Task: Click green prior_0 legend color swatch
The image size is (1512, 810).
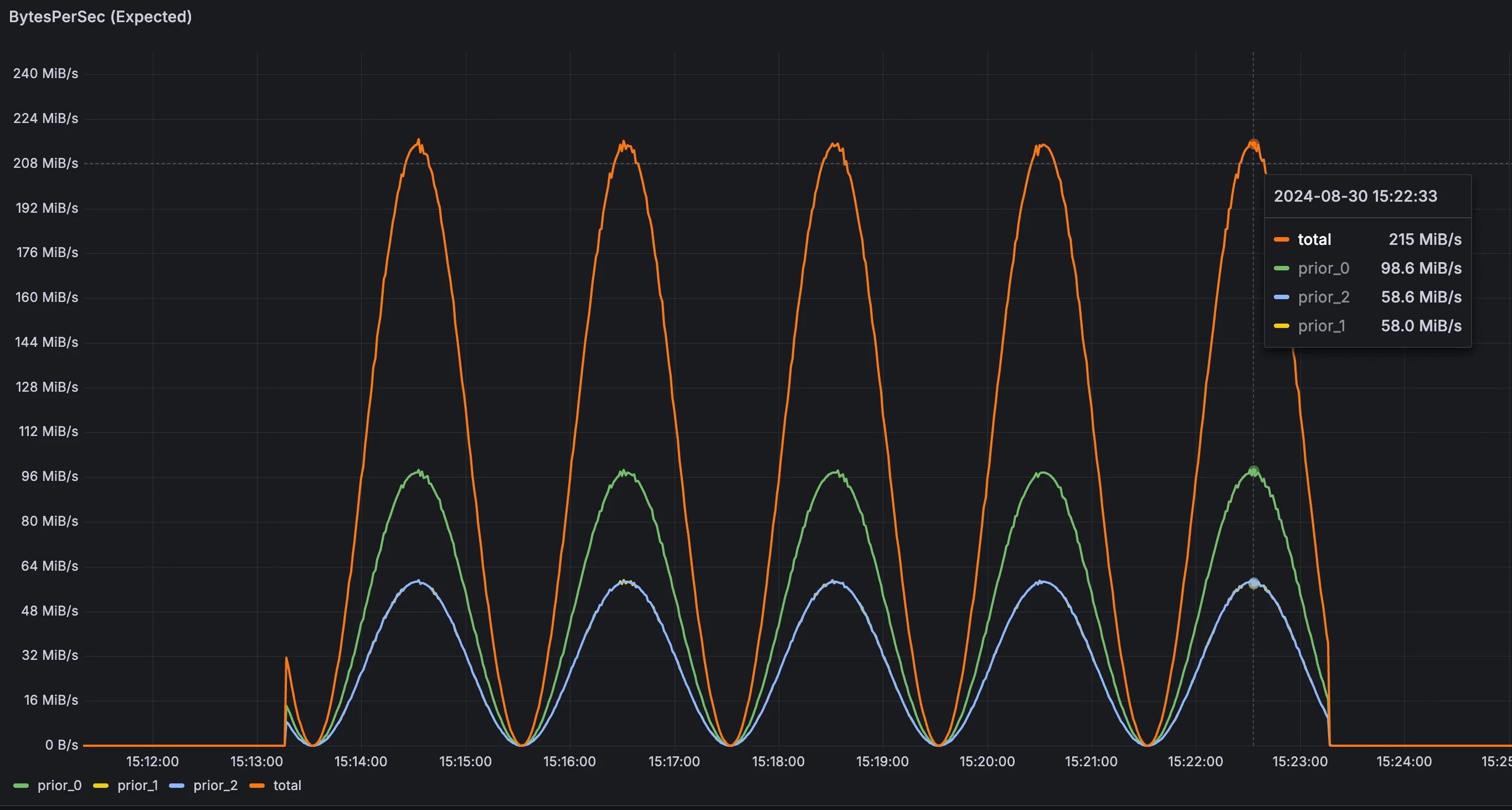Action: tap(21, 786)
